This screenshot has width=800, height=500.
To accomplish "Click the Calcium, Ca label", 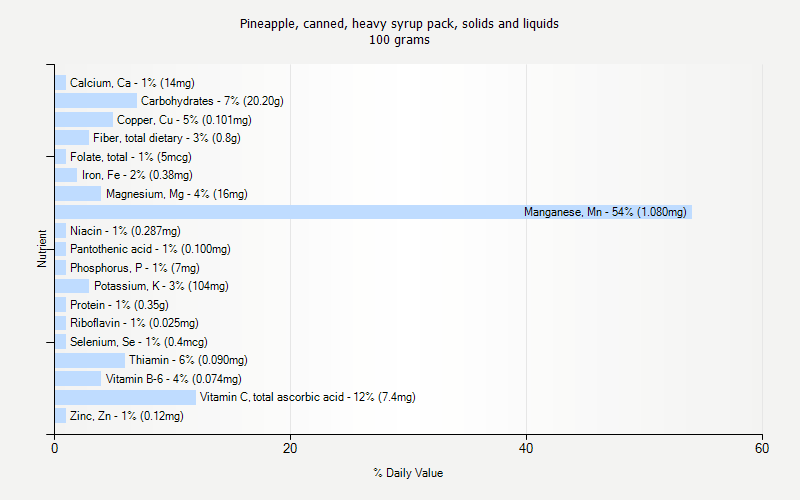I will click(132, 83).
